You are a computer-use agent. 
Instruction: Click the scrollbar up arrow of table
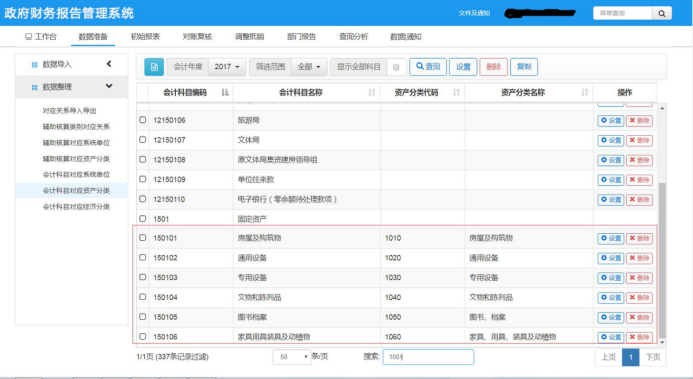tap(662, 108)
